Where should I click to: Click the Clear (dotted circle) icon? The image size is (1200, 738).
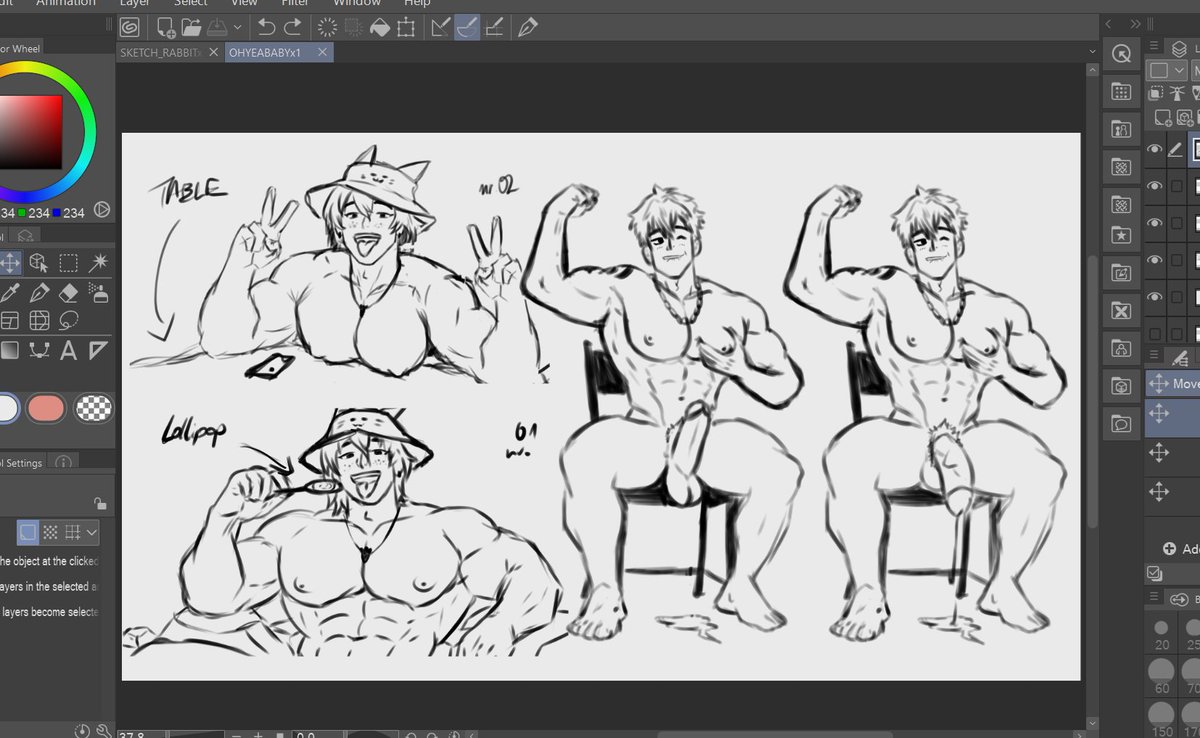click(326, 27)
